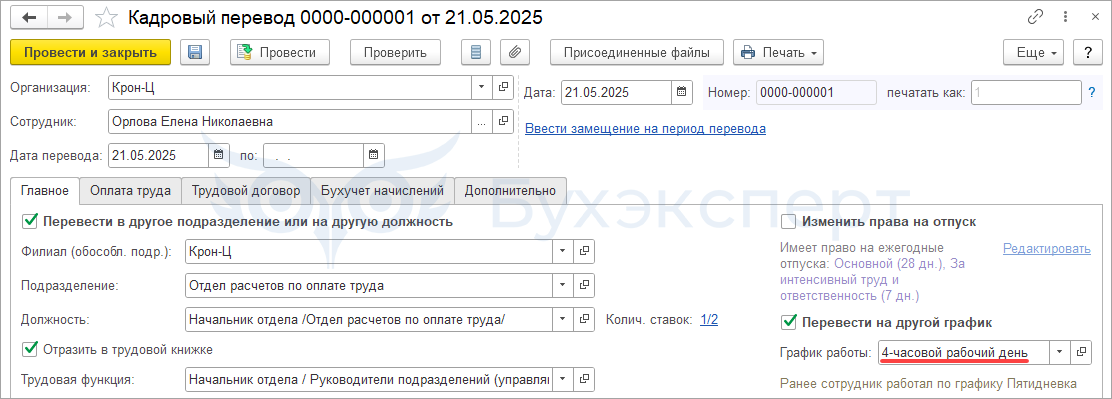
Task: Click the Колич. ставок label
Action: (649, 320)
